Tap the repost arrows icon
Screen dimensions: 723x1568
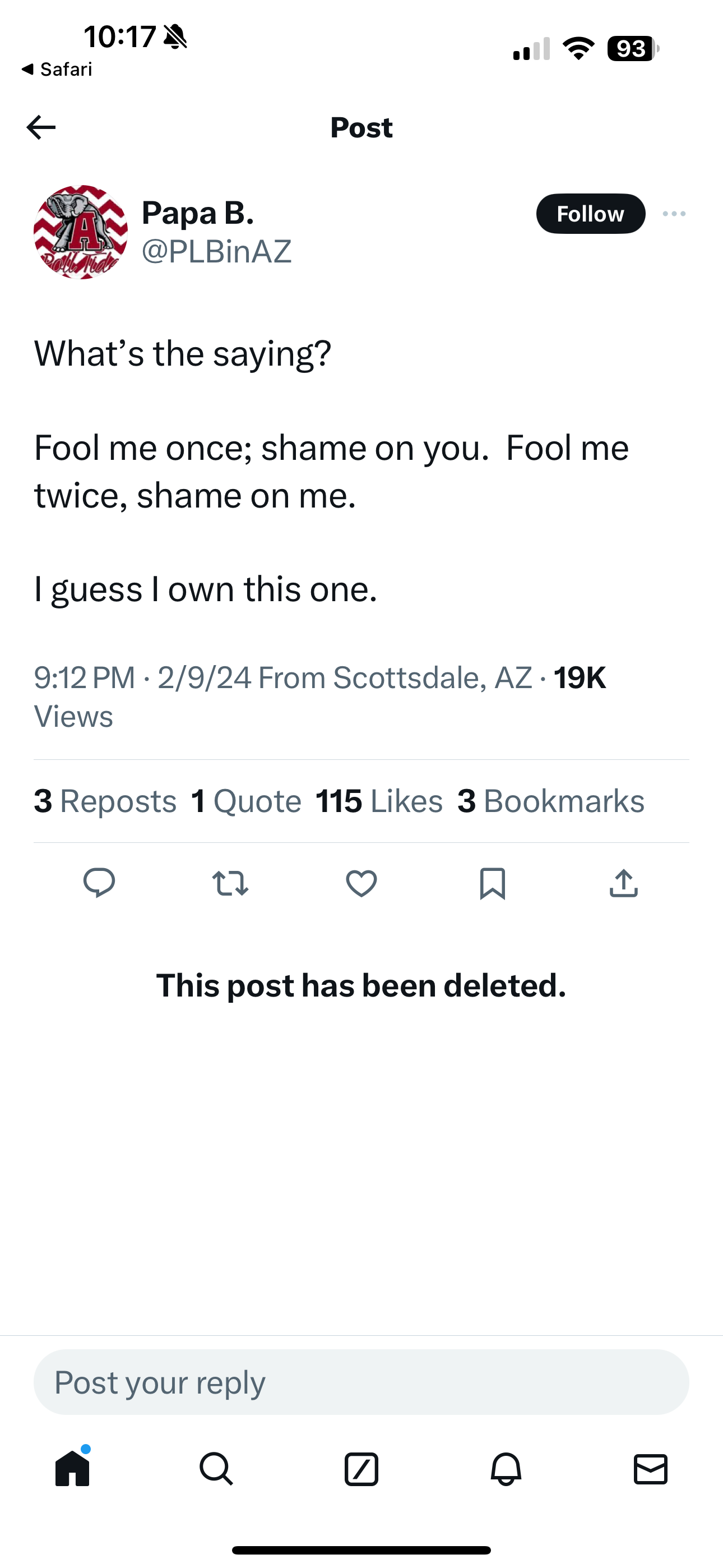click(230, 883)
